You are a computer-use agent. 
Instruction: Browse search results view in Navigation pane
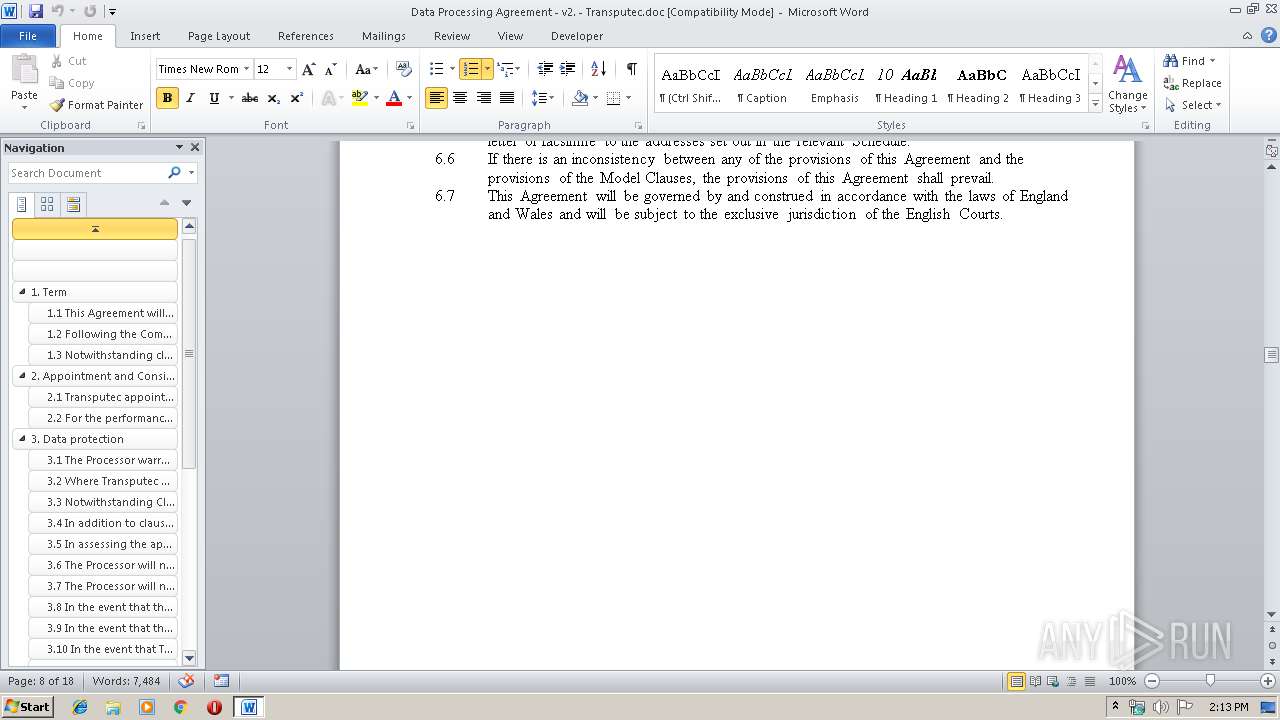pyautogui.click(x=73, y=204)
